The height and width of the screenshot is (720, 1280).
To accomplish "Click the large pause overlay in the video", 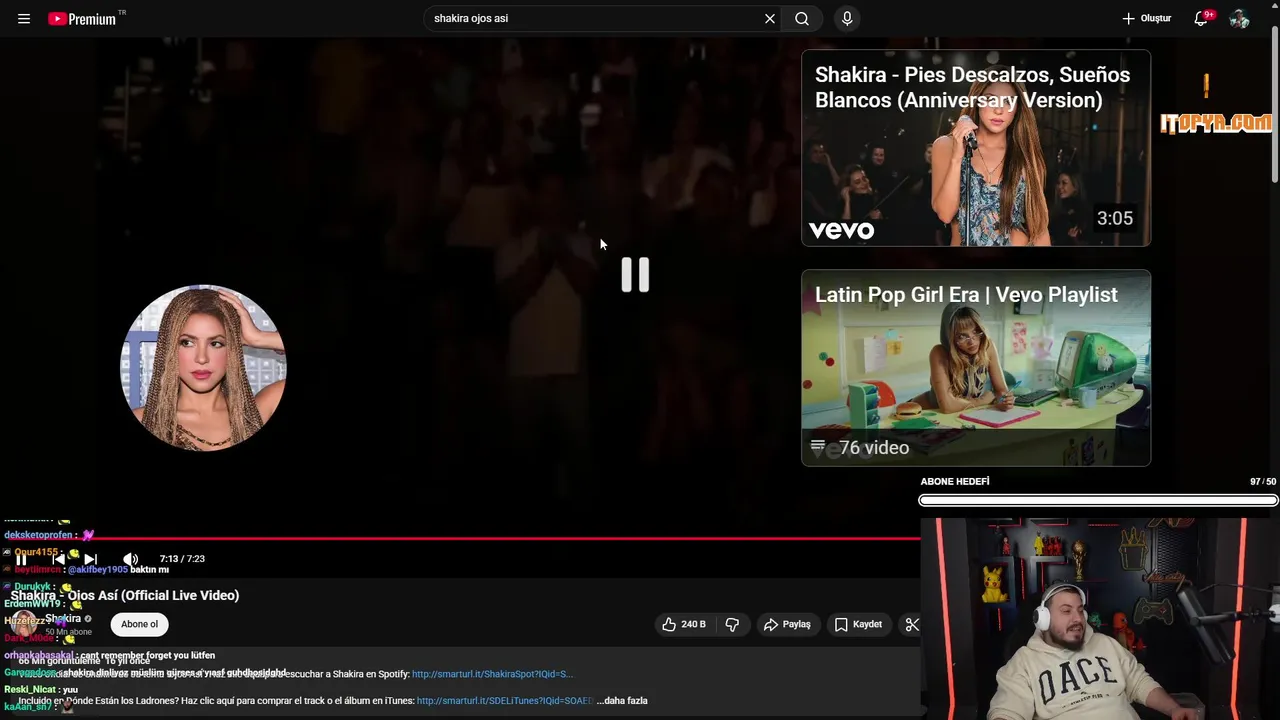I will (x=635, y=275).
